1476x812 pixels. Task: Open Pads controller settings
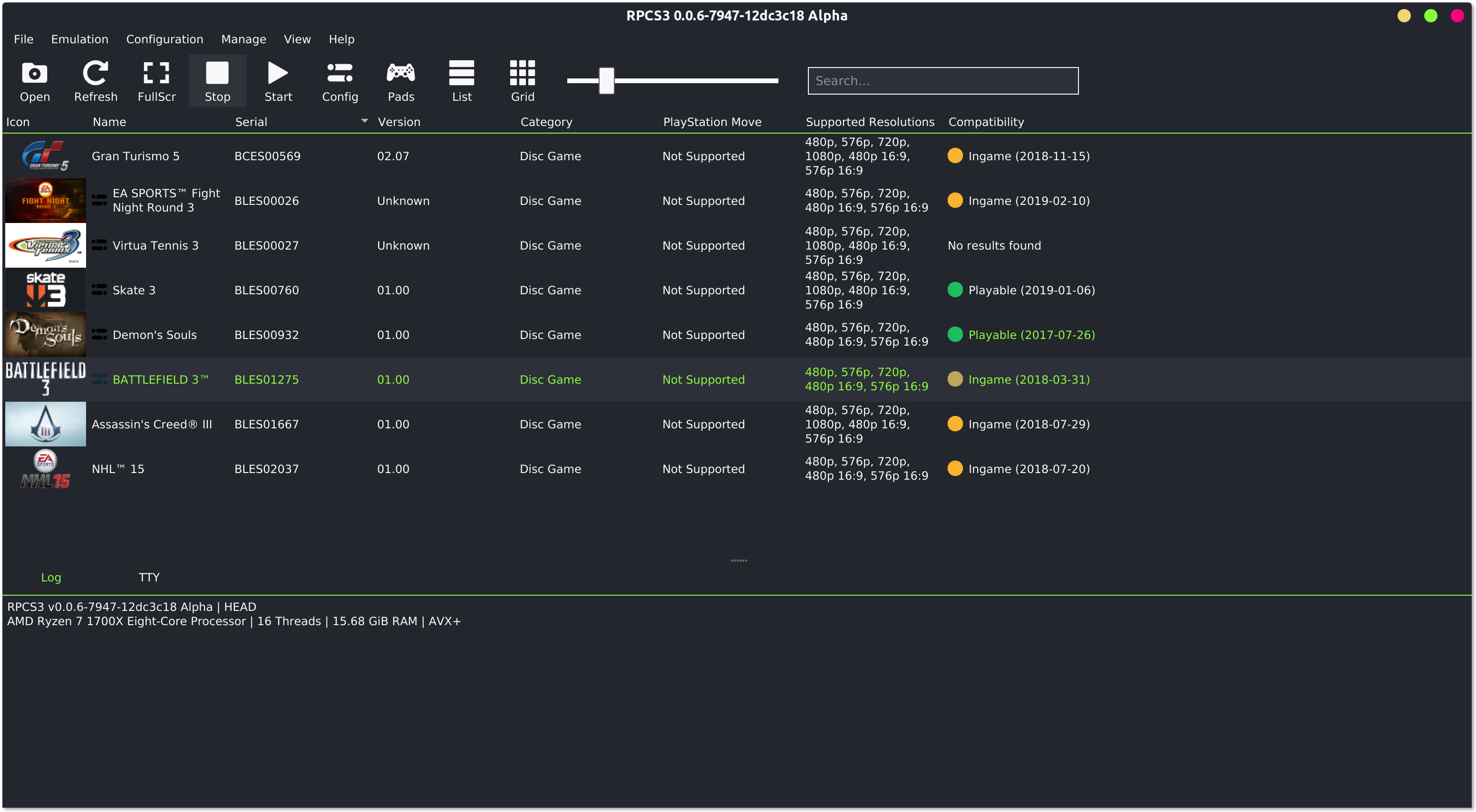(400, 81)
